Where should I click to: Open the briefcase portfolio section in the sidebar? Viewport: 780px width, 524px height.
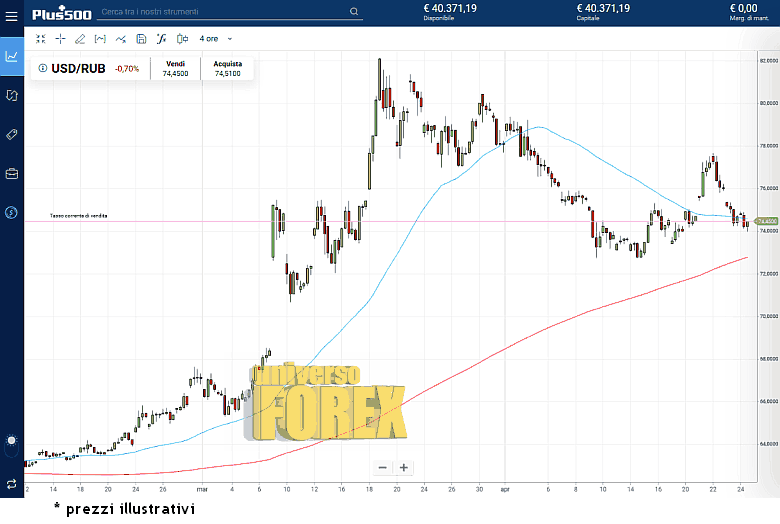coord(12,173)
